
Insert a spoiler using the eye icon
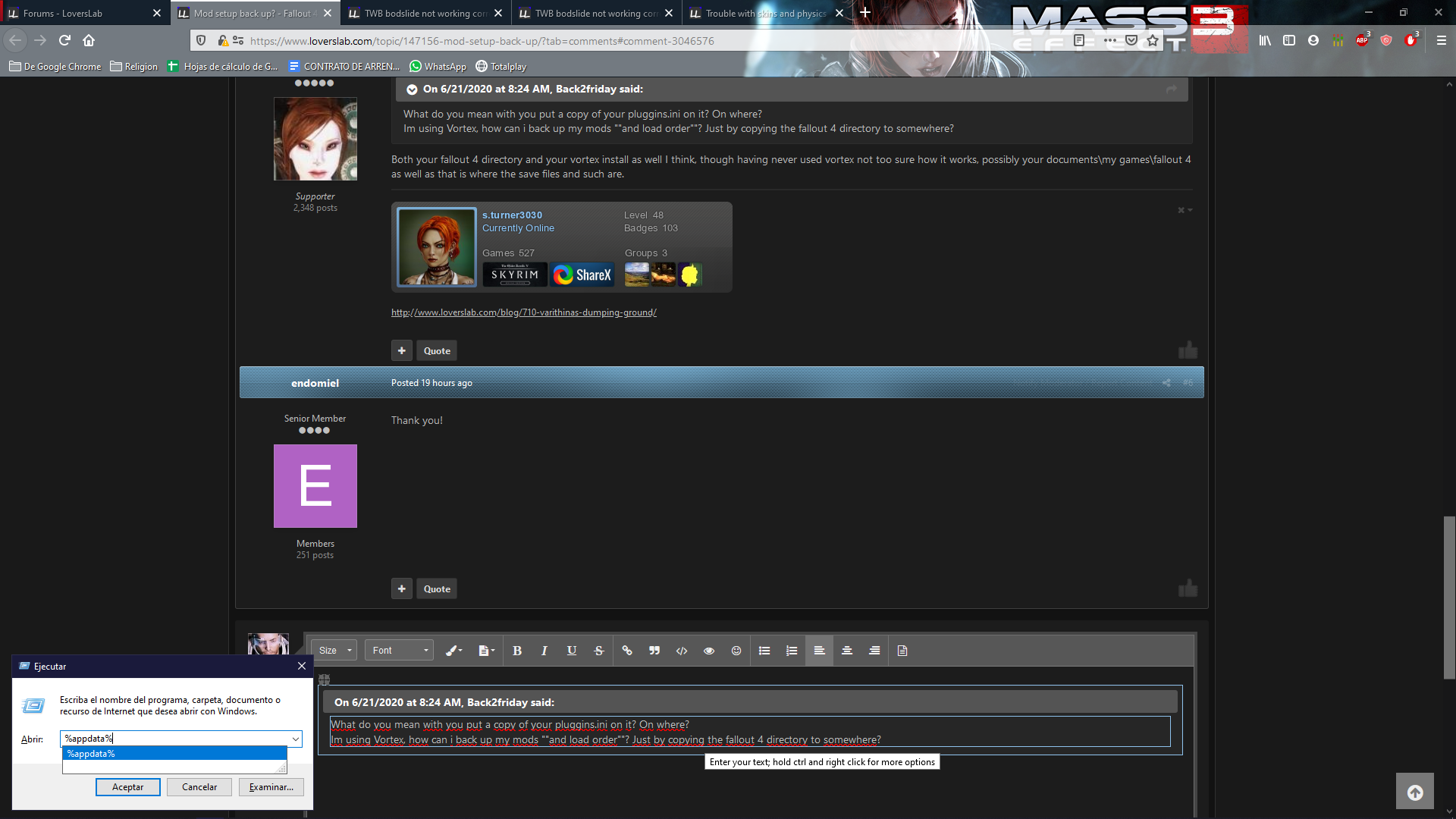(x=709, y=651)
